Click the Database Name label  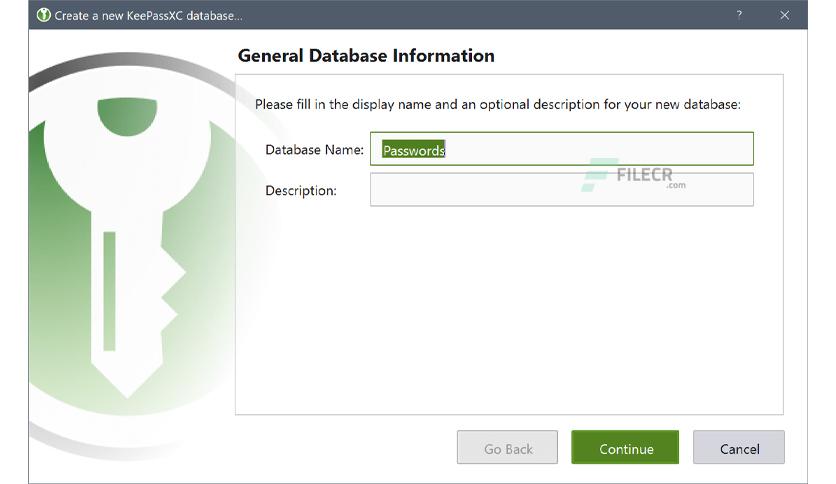pos(315,150)
